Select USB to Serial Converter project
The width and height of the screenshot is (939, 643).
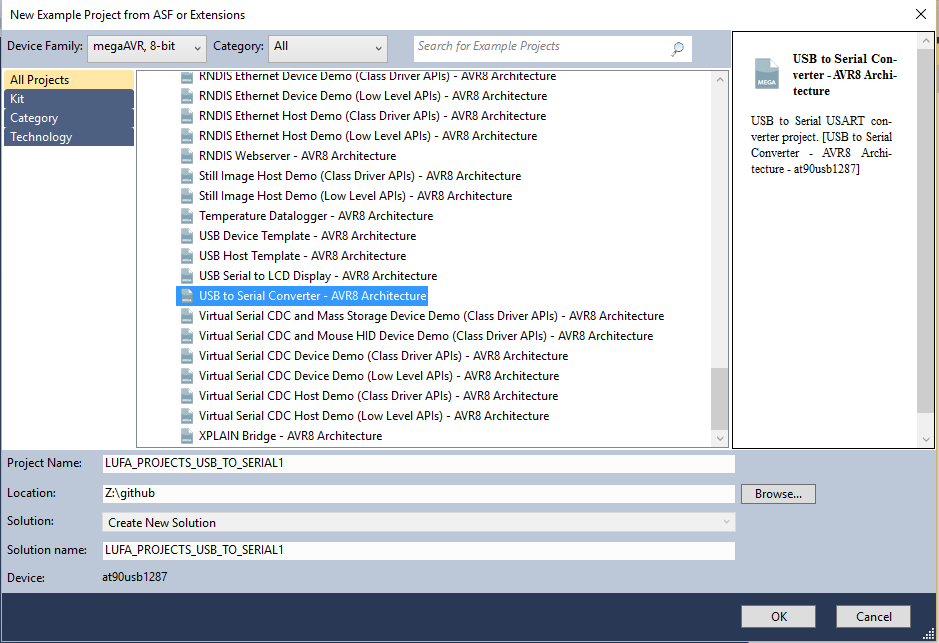click(313, 296)
